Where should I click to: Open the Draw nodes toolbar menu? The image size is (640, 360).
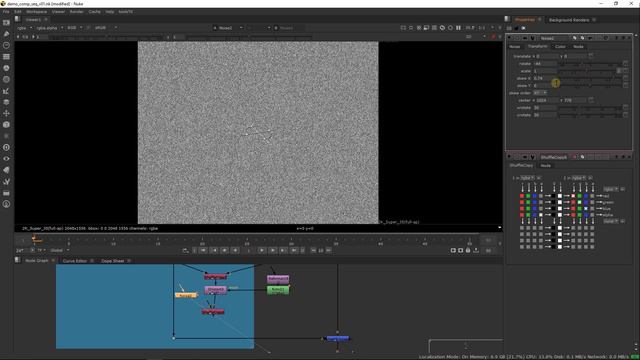tap(6, 34)
